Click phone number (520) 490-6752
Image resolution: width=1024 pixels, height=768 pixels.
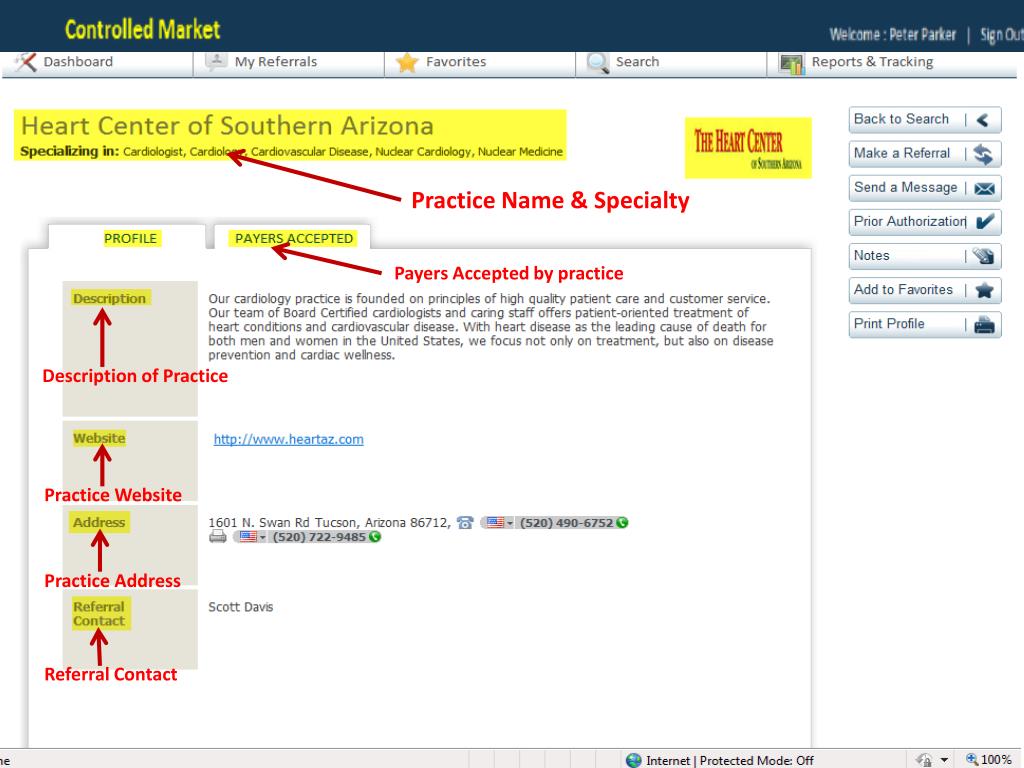pyautogui.click(x=566, y=522)
